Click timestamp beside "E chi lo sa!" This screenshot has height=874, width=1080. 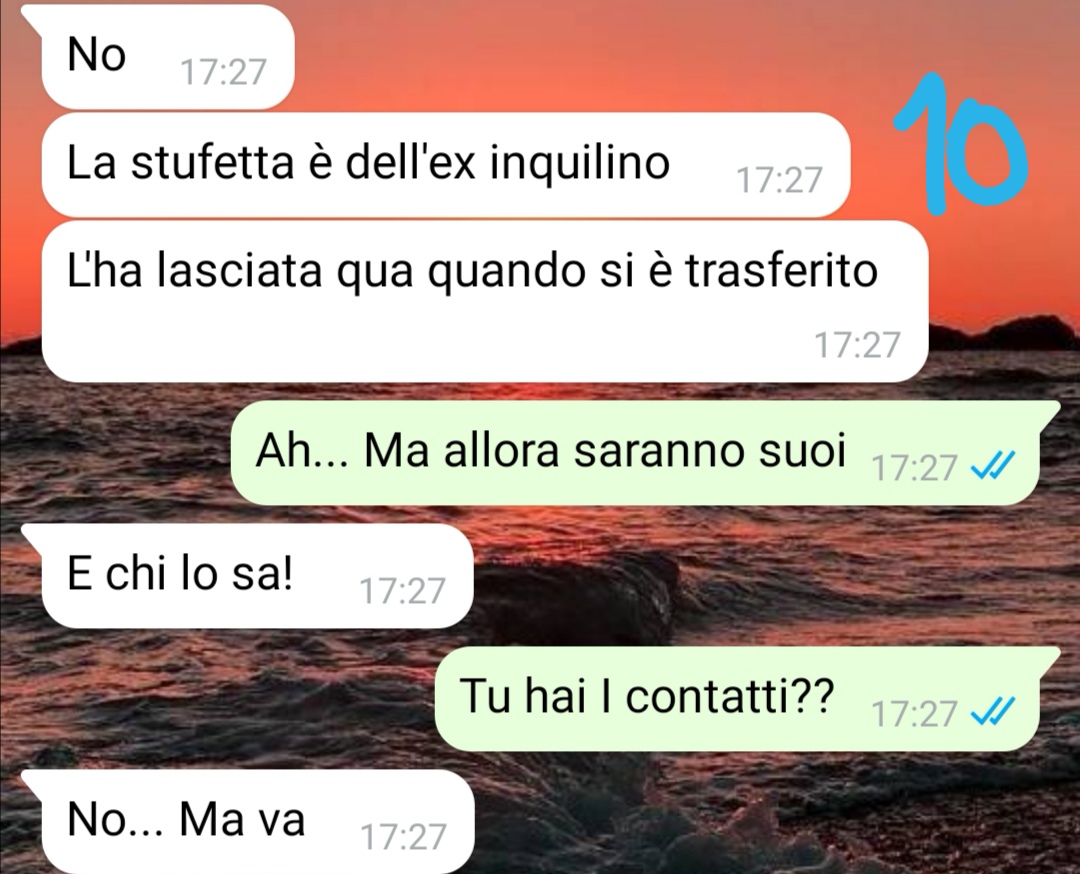tap(403, 591)
